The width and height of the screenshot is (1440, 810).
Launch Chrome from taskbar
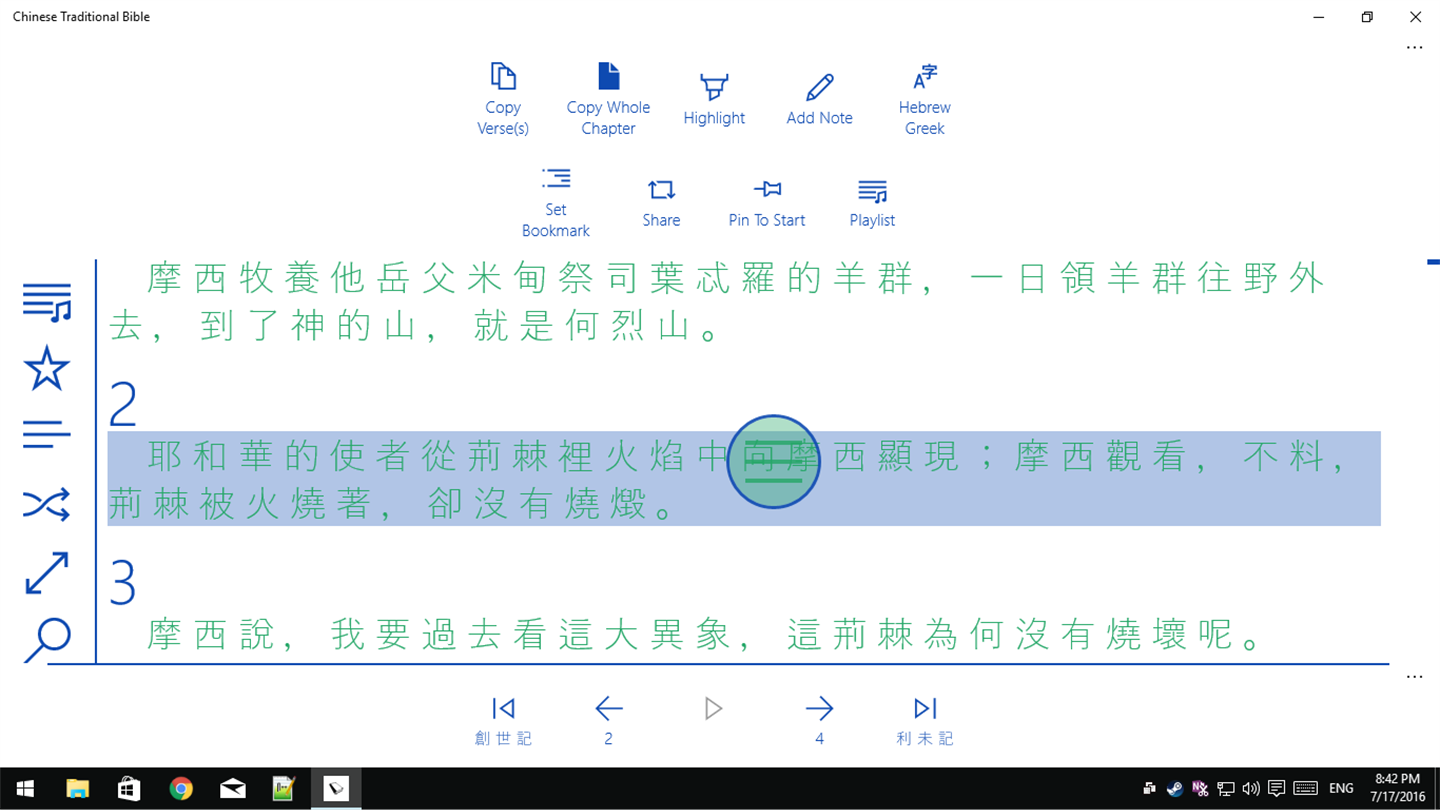pos(181,789)
